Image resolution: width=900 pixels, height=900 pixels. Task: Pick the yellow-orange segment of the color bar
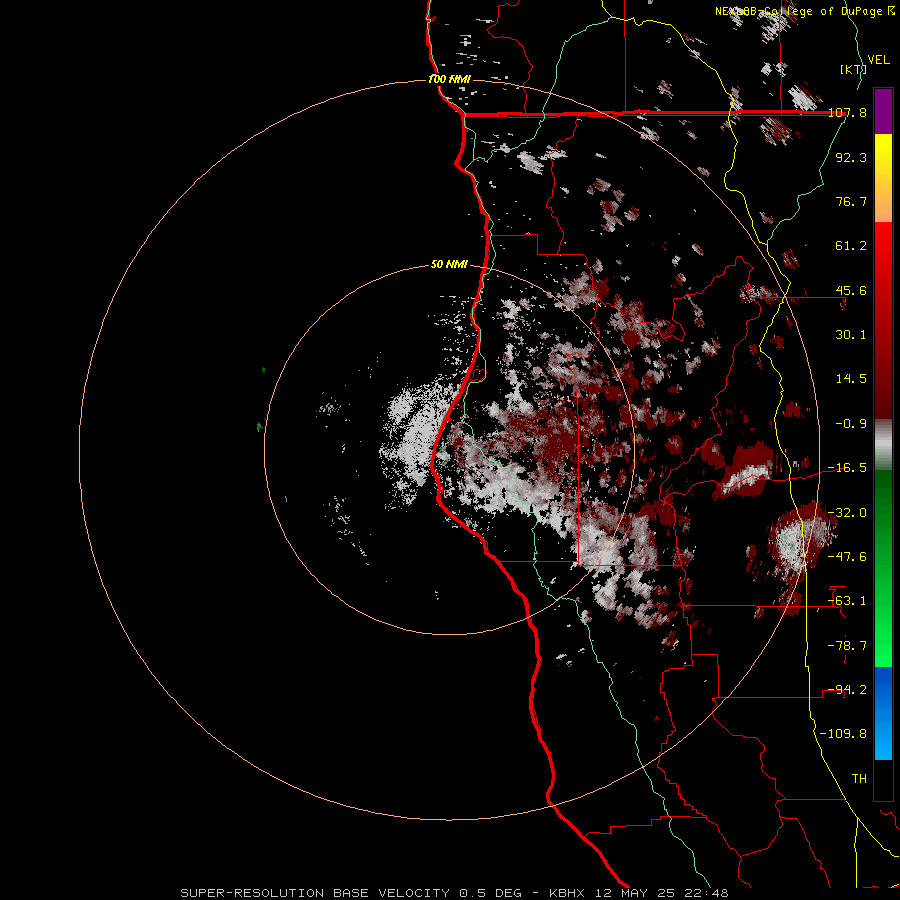pyautogui.click(x=883, y=178)
